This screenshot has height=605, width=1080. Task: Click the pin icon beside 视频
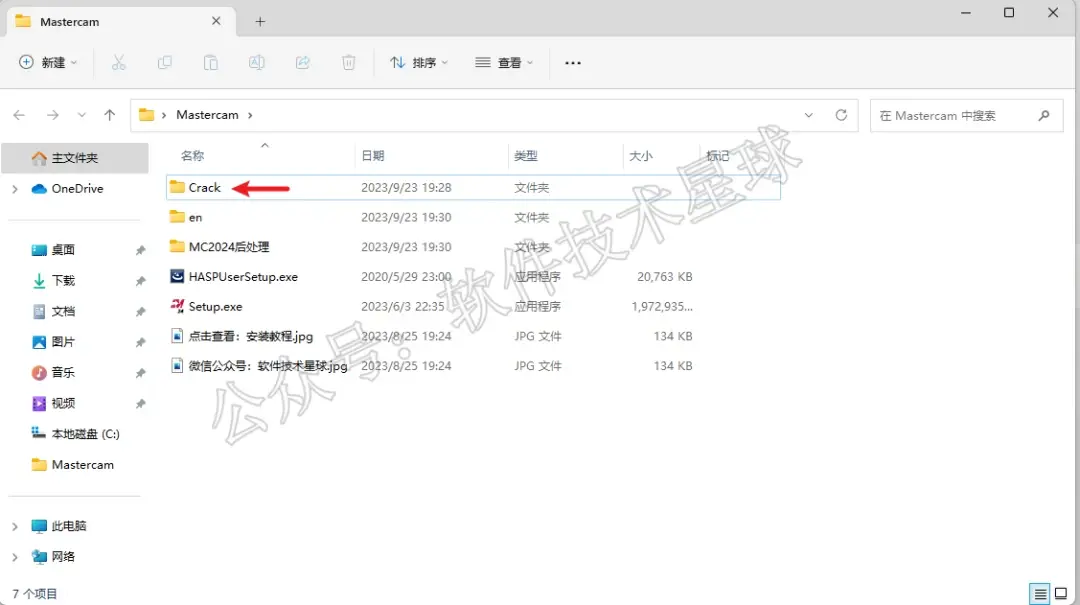141,404
